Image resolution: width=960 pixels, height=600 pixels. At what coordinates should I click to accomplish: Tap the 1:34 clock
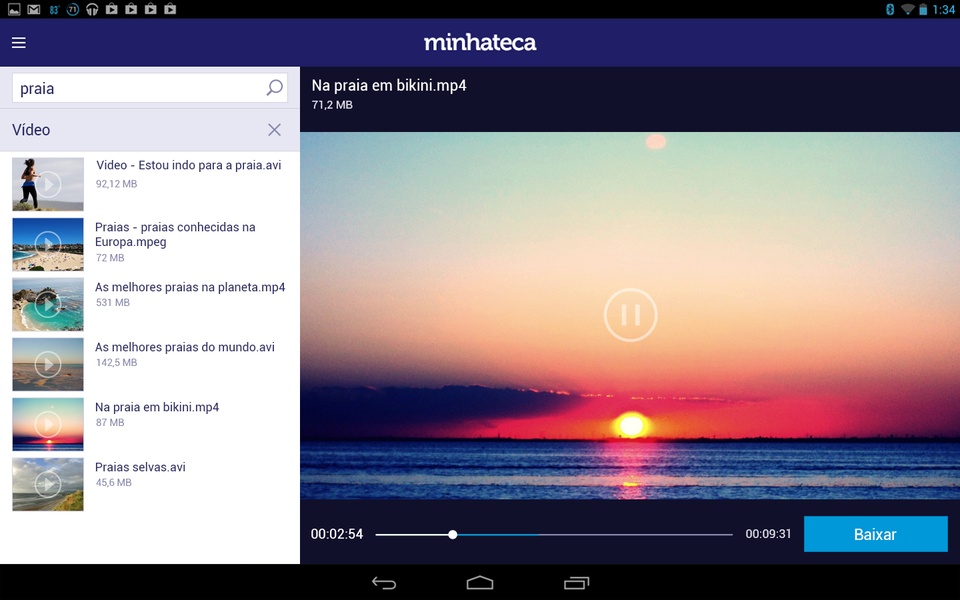pyautogui.click(x=943, y=9)
